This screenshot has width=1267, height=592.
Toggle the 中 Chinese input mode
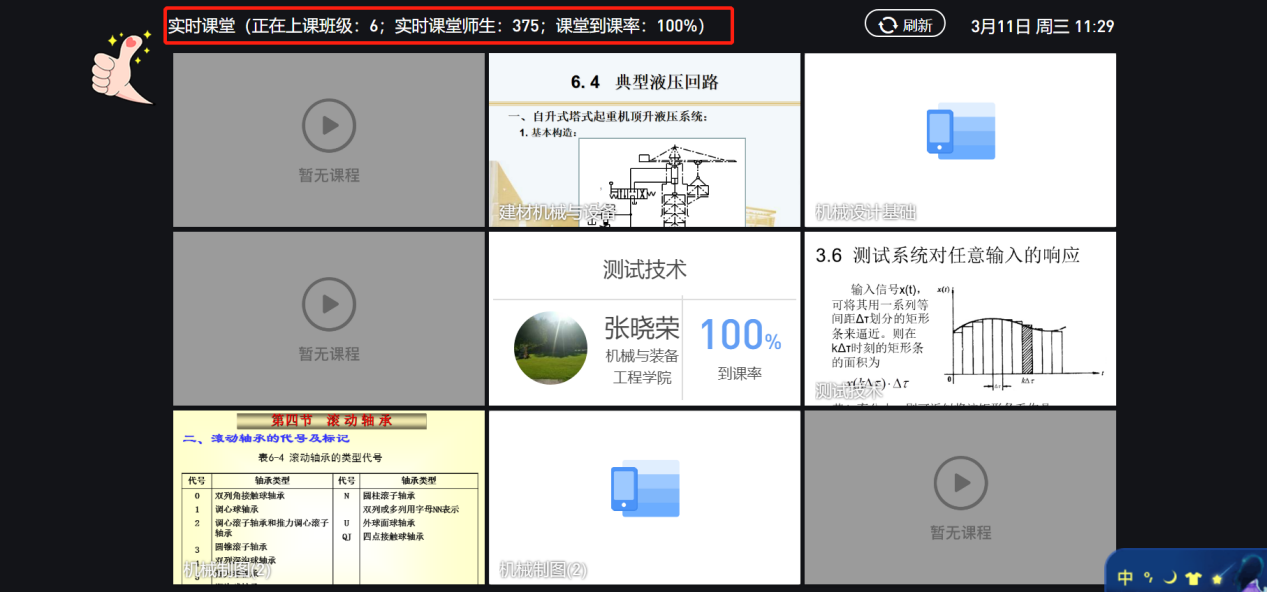[x=1125, y=577]
